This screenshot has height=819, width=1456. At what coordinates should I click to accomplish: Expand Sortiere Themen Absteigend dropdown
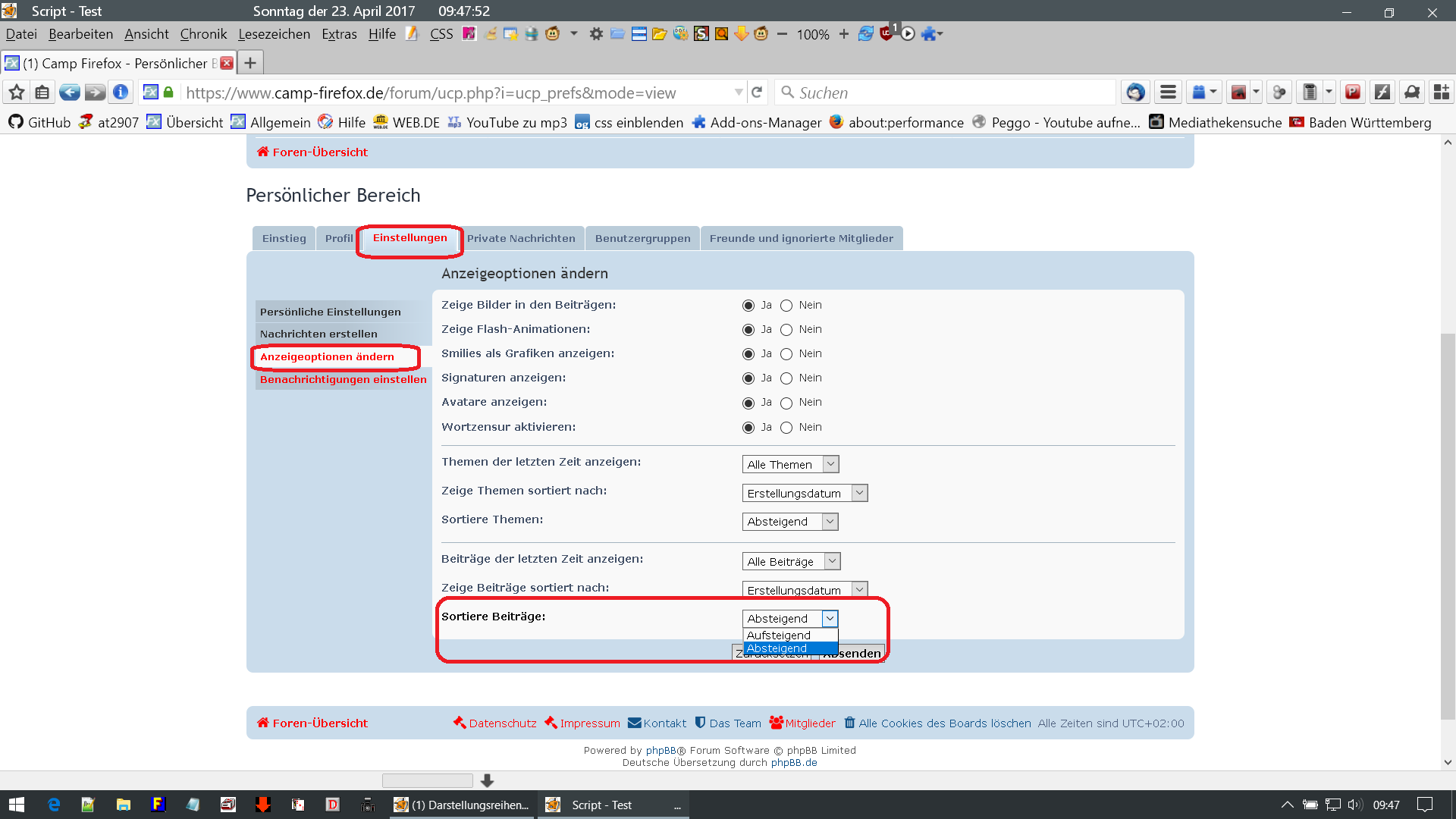click(789, 522)
